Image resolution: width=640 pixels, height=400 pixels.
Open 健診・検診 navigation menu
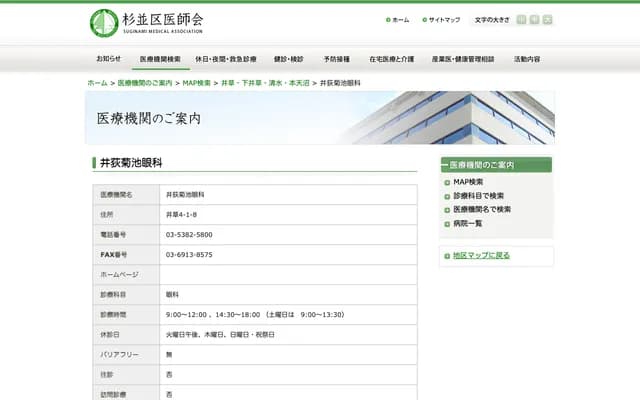click(289, 59)
